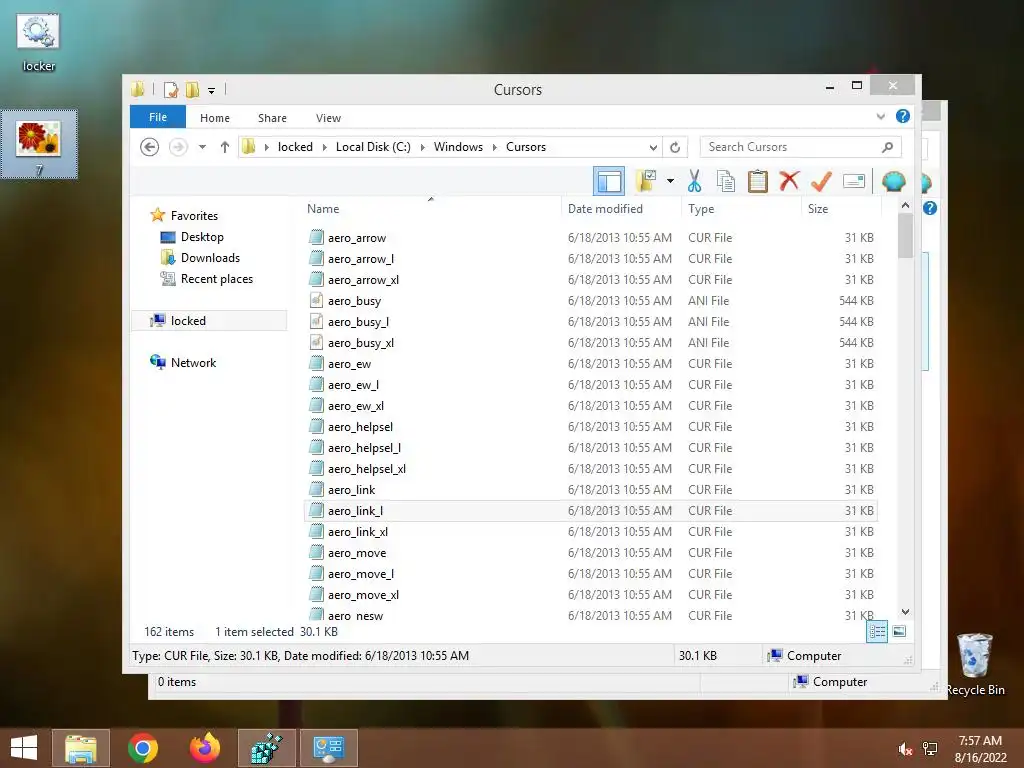Sort by the Type column header
The height and width of the screenshot is (768, 1024).
[x=741, y=209]
